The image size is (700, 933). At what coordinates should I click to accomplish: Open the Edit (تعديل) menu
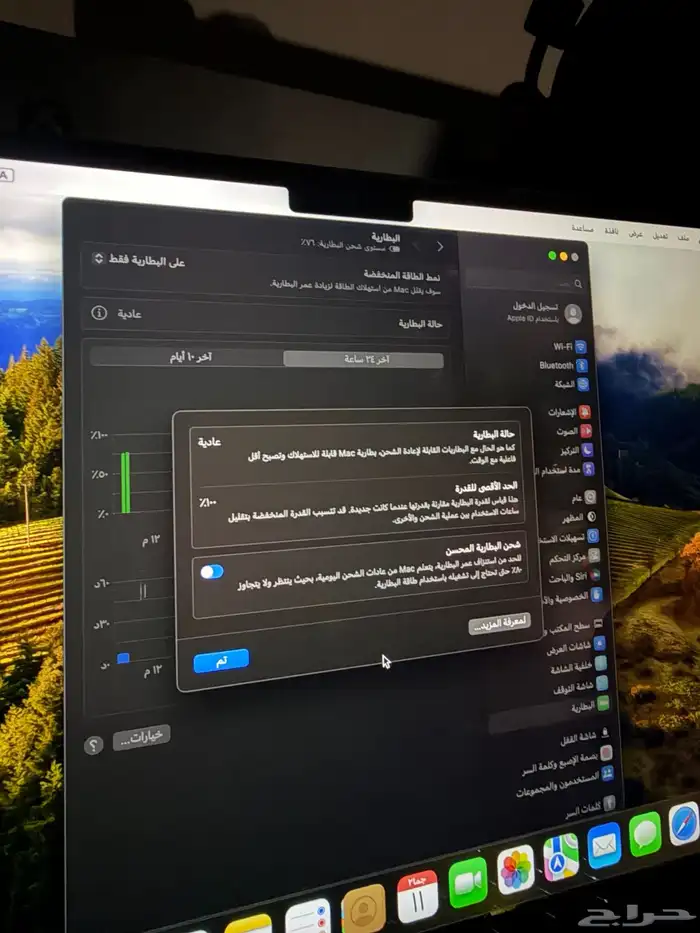660,236
